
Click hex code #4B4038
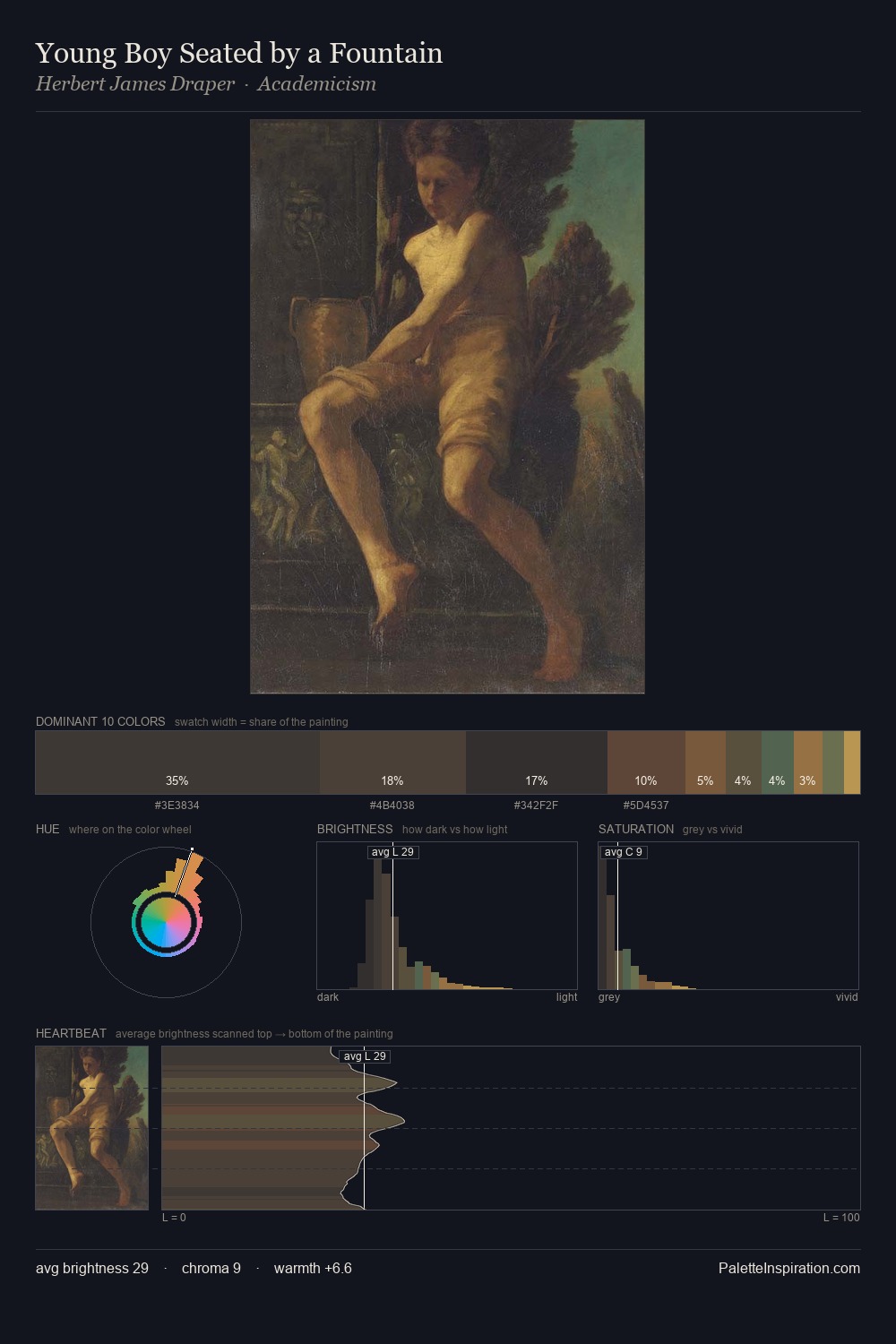392,806
